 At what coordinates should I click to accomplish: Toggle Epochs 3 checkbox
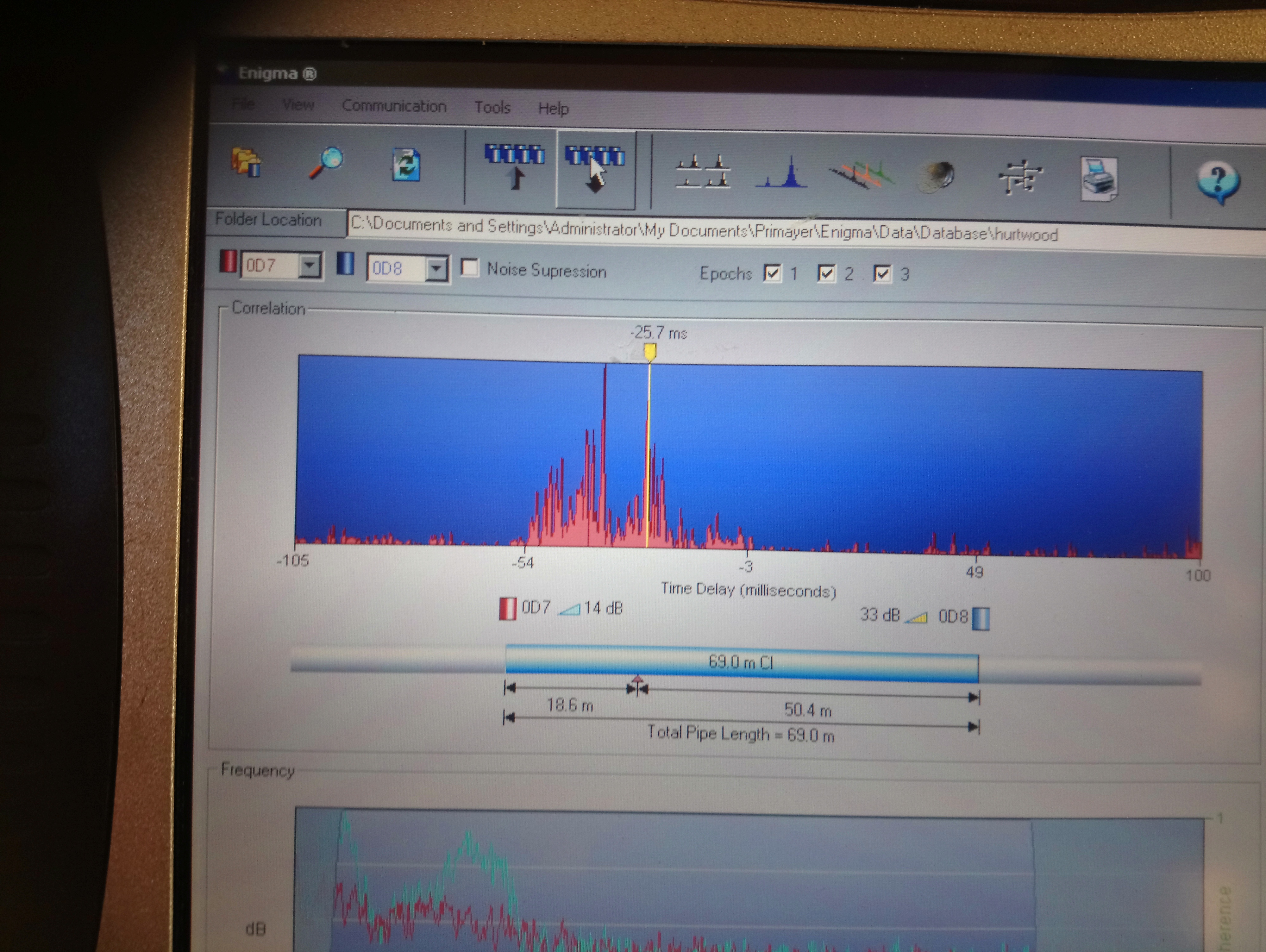click(x=882, y=274)
